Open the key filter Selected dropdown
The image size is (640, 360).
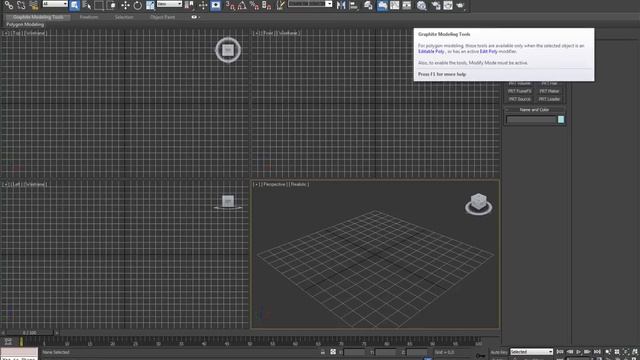pyautogui.click(x=531, y=352)
